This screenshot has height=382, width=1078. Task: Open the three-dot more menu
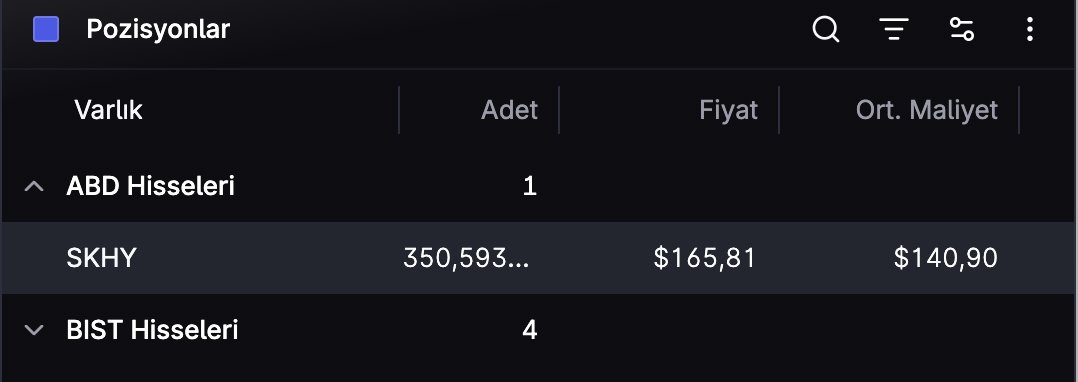[1029, 30]
